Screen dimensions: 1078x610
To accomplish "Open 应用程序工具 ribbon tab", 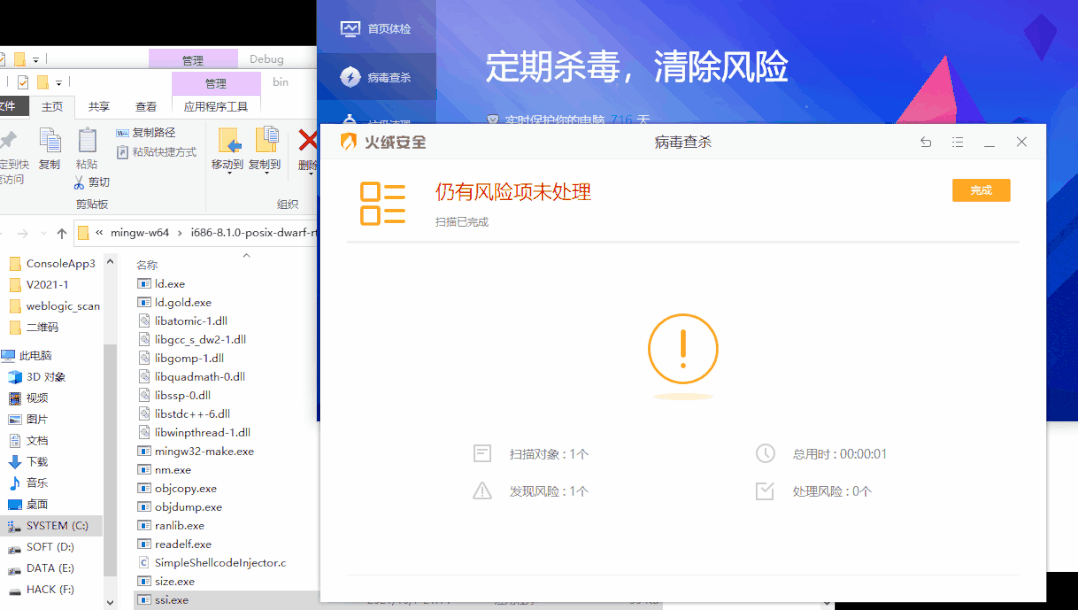I will pyautogui.click(x=216, y=107).
